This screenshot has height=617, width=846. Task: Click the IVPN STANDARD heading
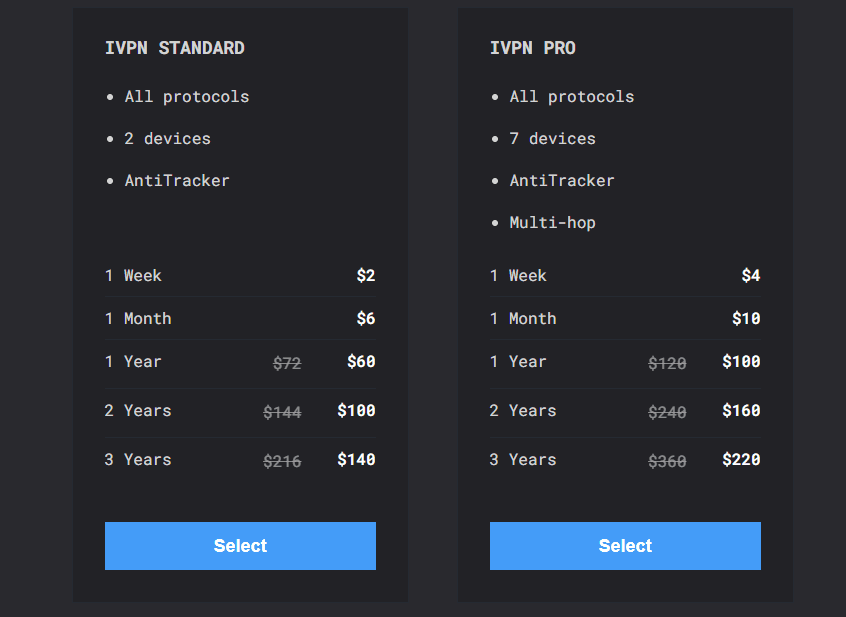[174, 48]
